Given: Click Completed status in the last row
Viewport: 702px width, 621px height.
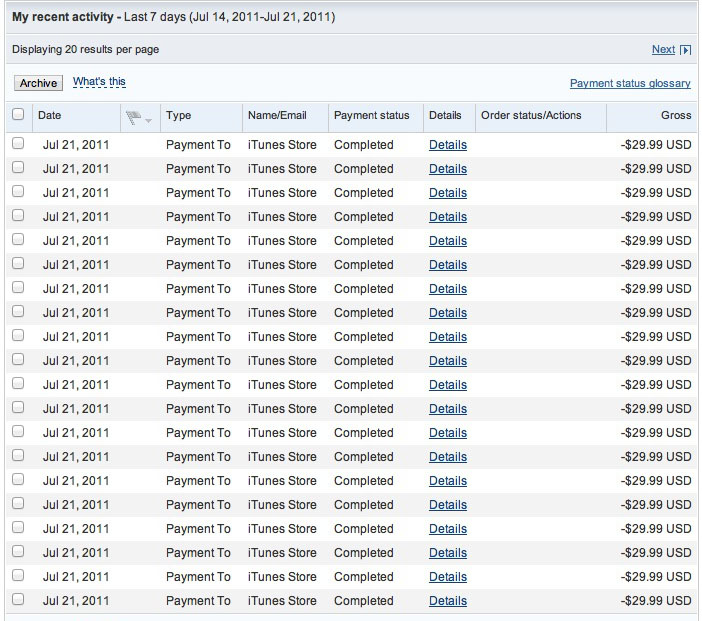Looking at the screenshot, I should (364, 600).
